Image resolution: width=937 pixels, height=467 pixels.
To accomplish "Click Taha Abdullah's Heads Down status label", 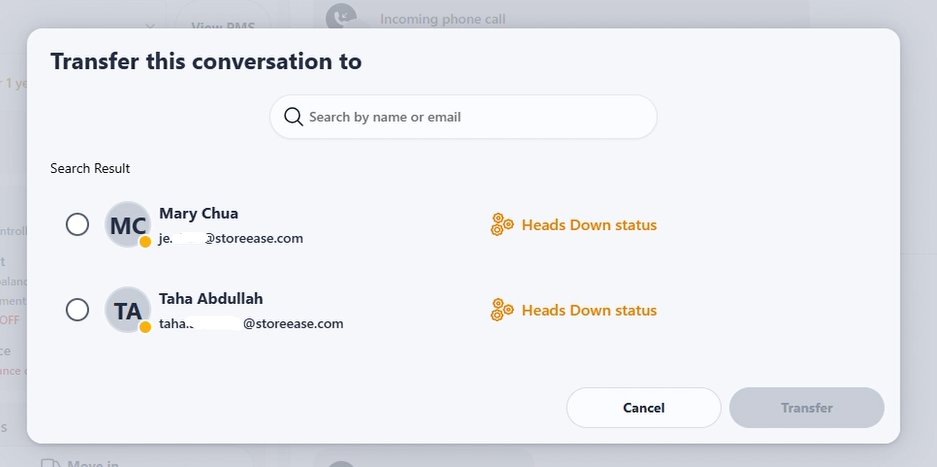I will coord(589,310).
